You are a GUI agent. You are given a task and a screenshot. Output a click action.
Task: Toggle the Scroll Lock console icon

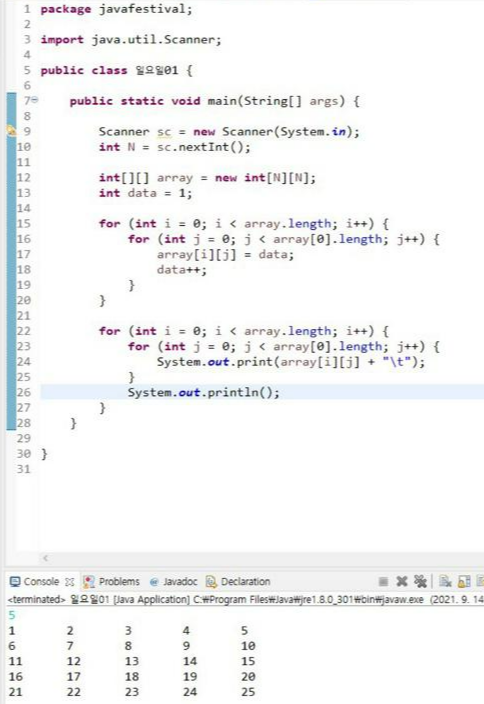click(x=464, y=581)
